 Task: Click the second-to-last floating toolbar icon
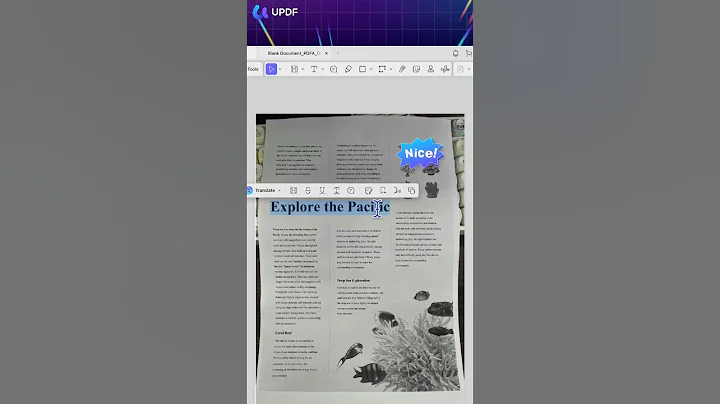(397, 191)
